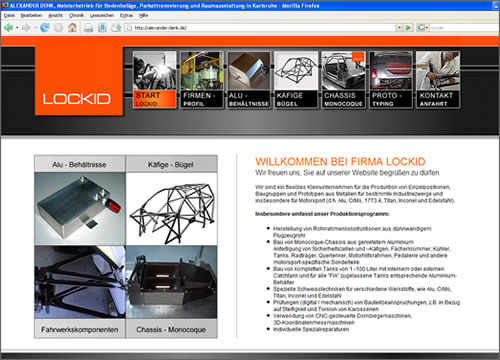Viewport: 500px width, 360px height.
Task: Open the Käfige Bügel navigation tile
Action: 296,80
